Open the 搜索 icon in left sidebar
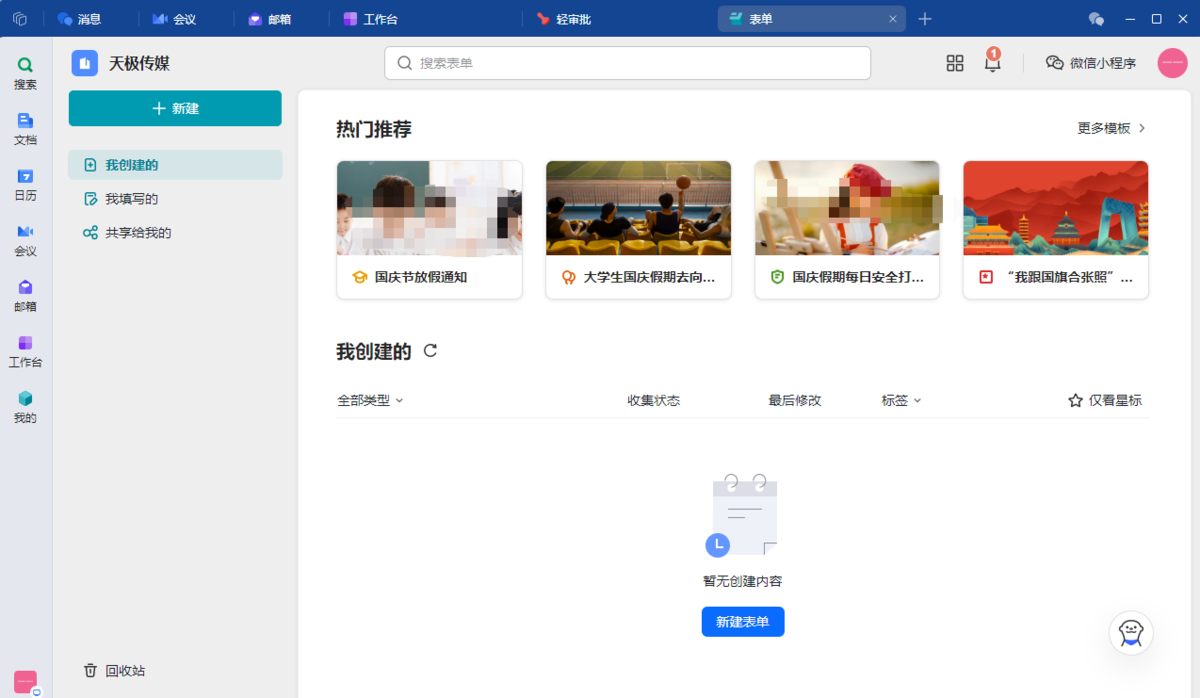1200x698 pixels. coord(25,72)
